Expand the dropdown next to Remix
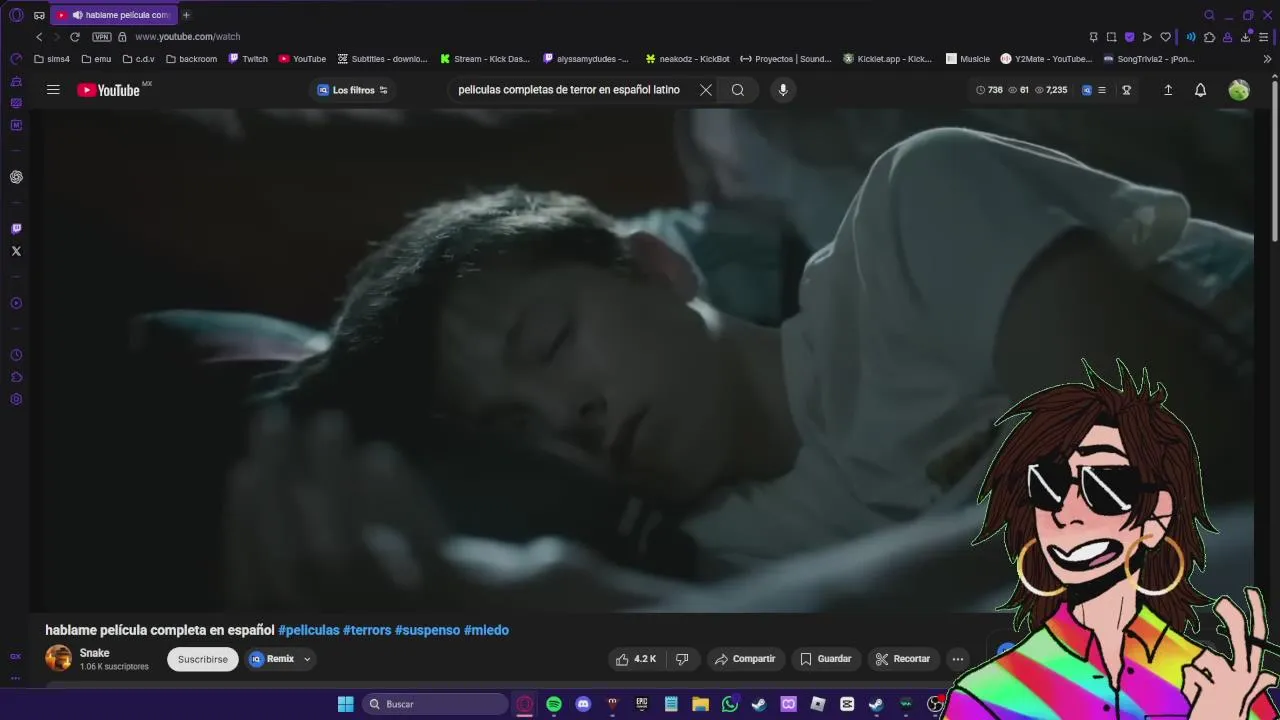Viewport: 1280px width, 720px height. coord(307,659)
